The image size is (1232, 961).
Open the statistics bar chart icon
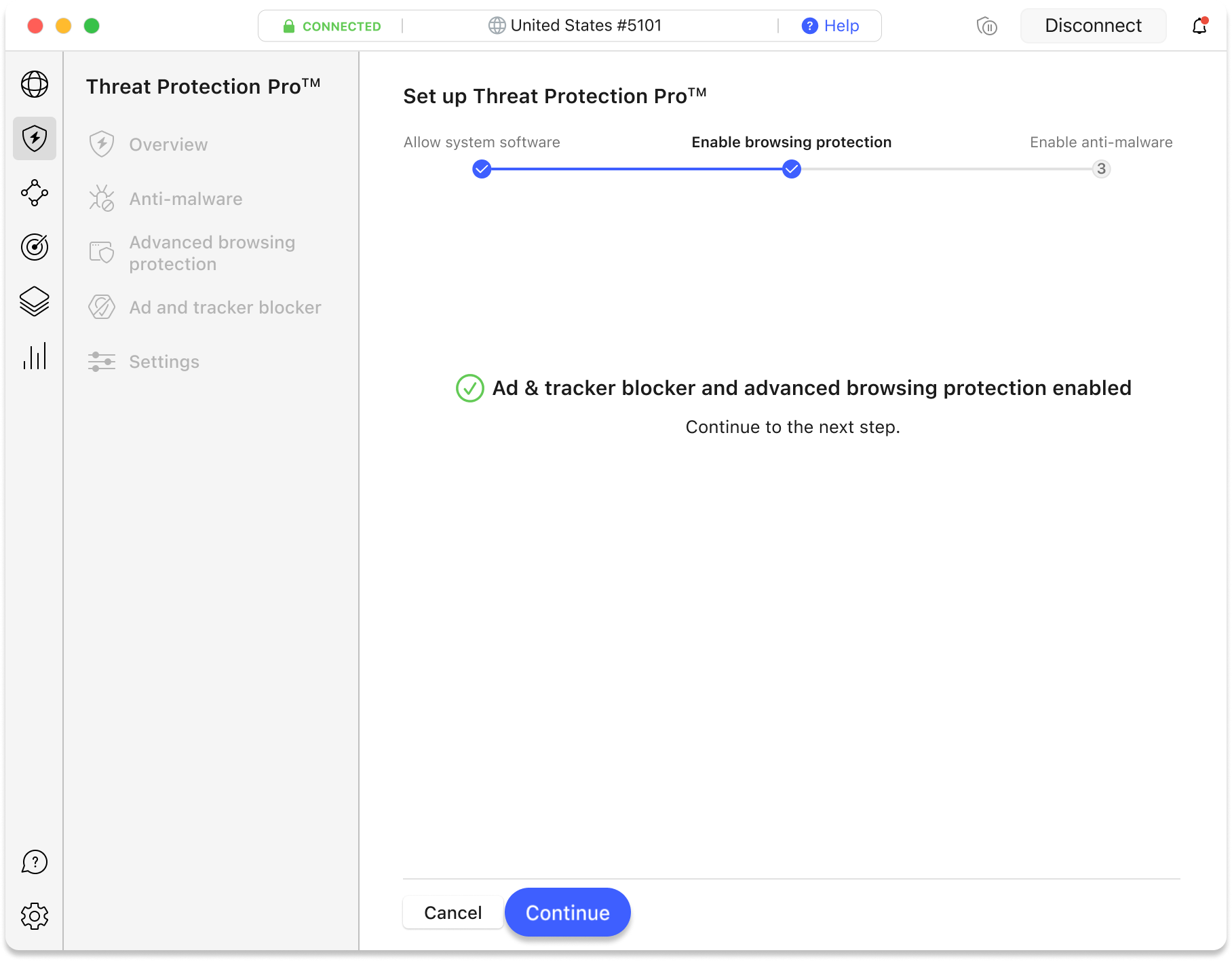tap(35, 356)
